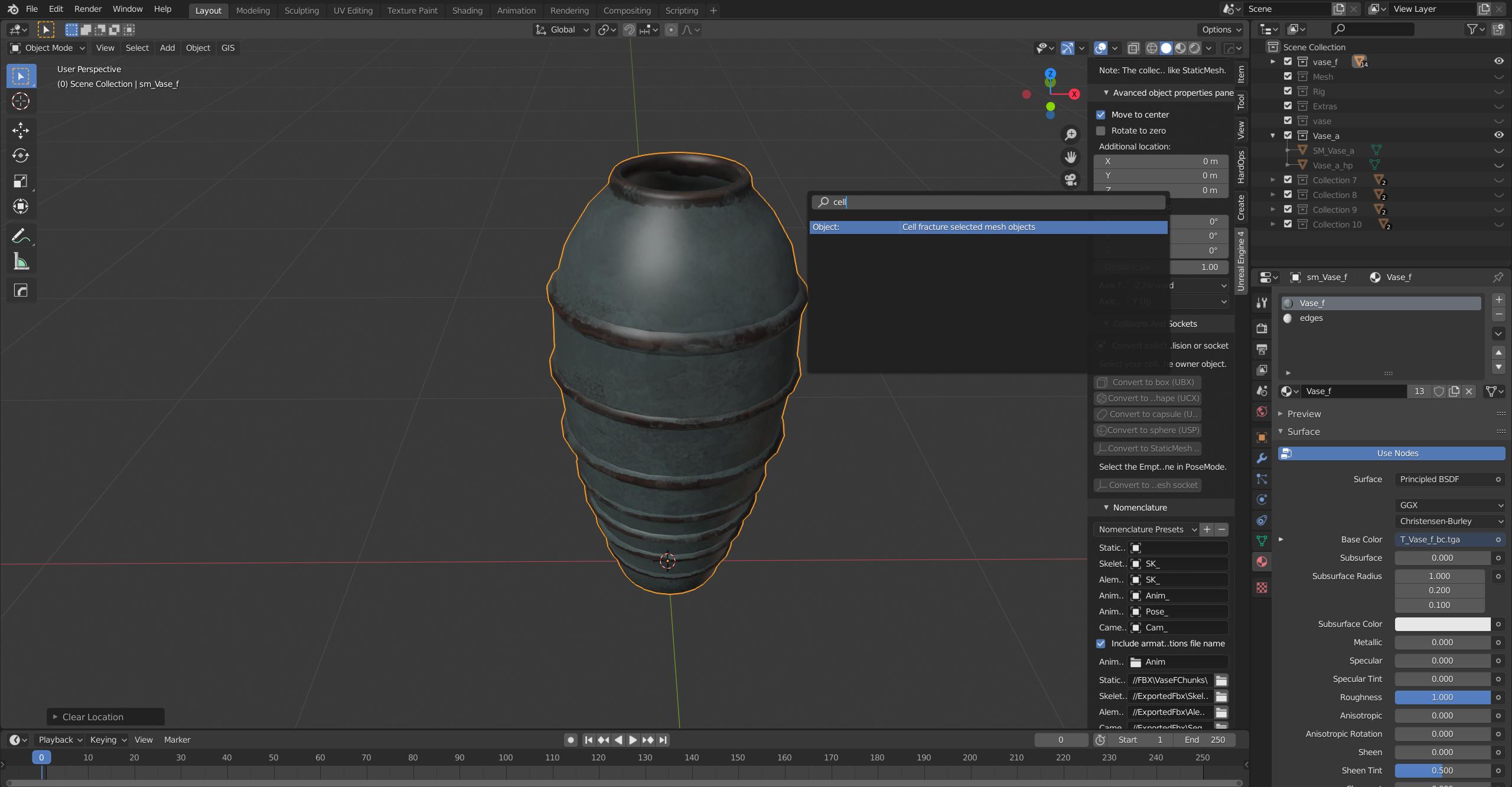Open the Modifier properties wrench tab
Screen dimensions: 1512x787
[1262, 458]
